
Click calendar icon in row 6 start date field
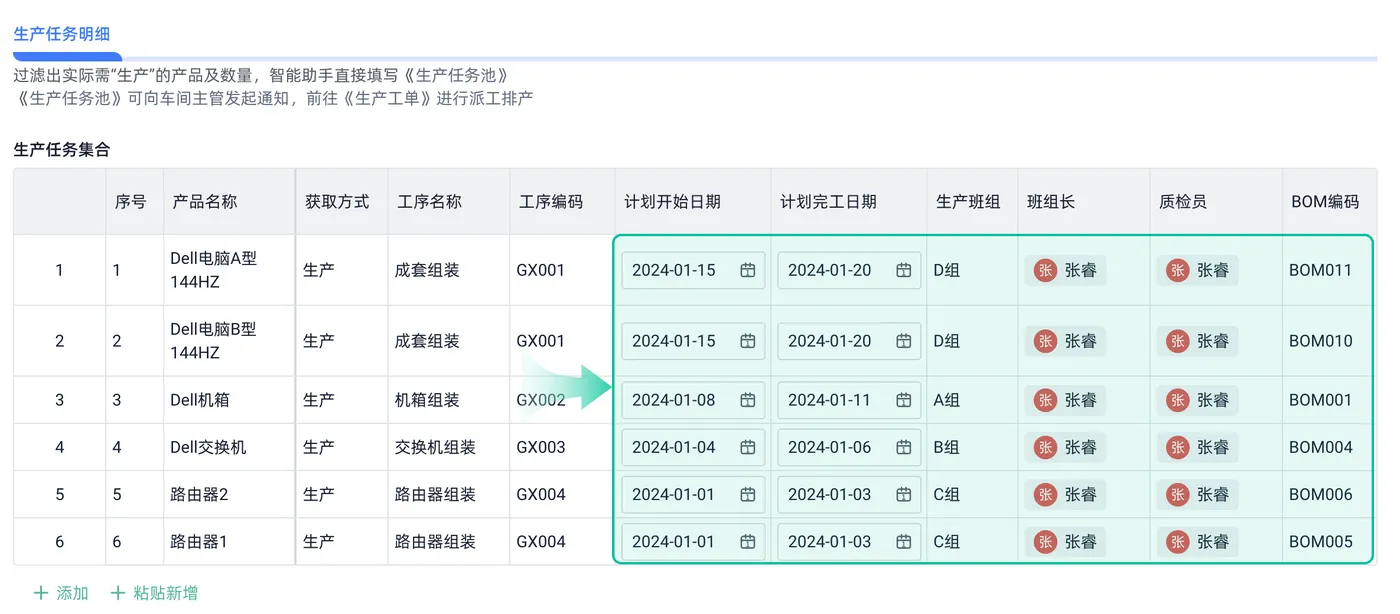747,542
